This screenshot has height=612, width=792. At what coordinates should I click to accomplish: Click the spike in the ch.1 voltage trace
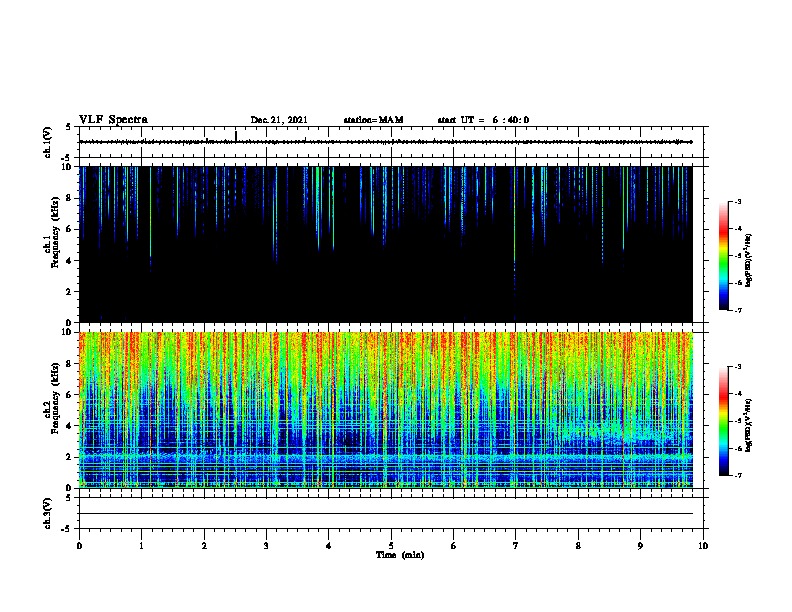[236, 136]
